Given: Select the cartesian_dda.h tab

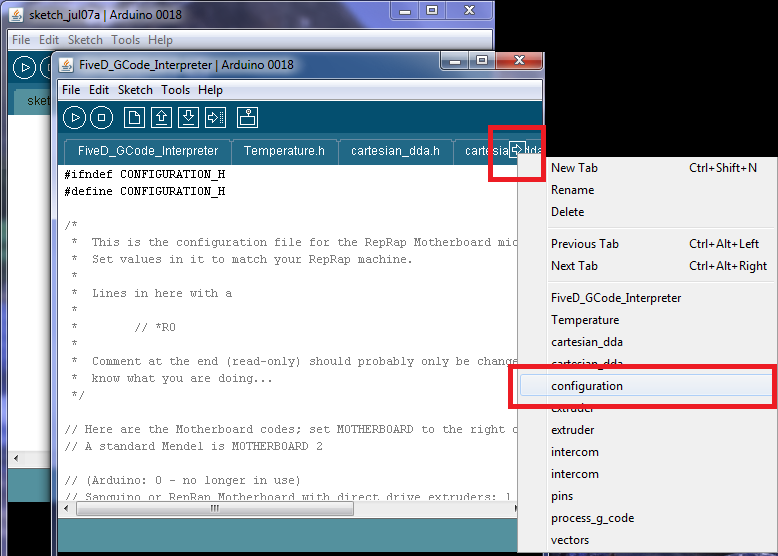Looking at the screenshot, I should click(395, 151).
